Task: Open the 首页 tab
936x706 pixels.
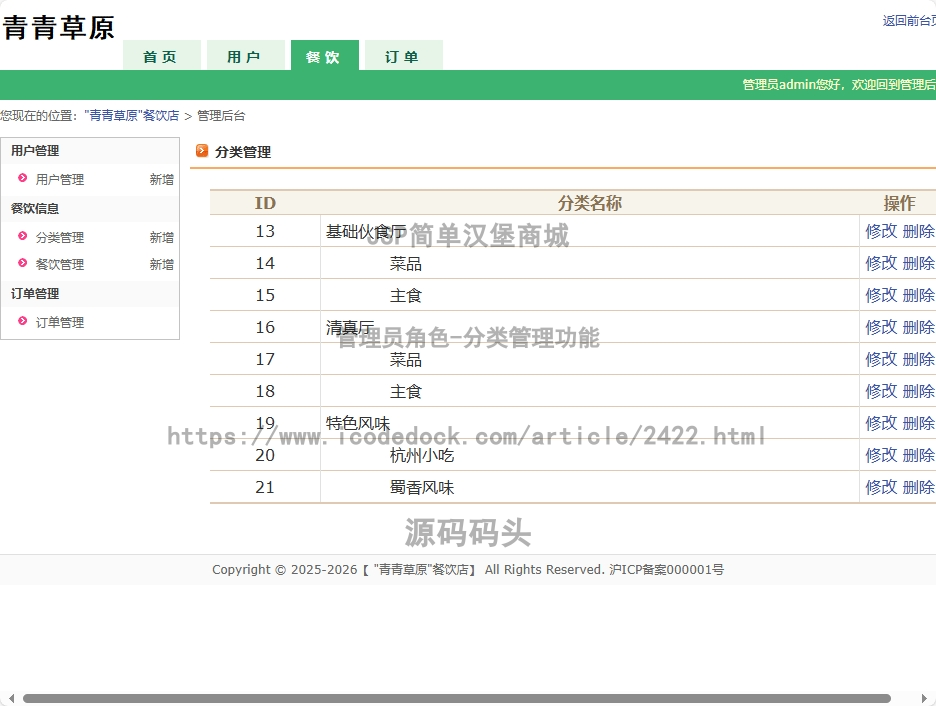Action: [162, 56]
